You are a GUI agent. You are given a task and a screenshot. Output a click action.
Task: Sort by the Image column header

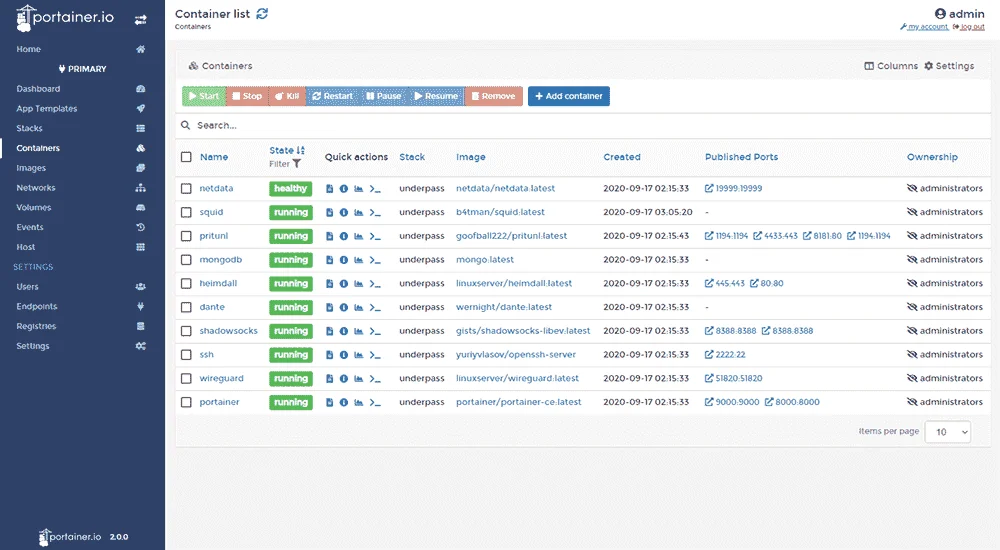[x=471, y=157]
